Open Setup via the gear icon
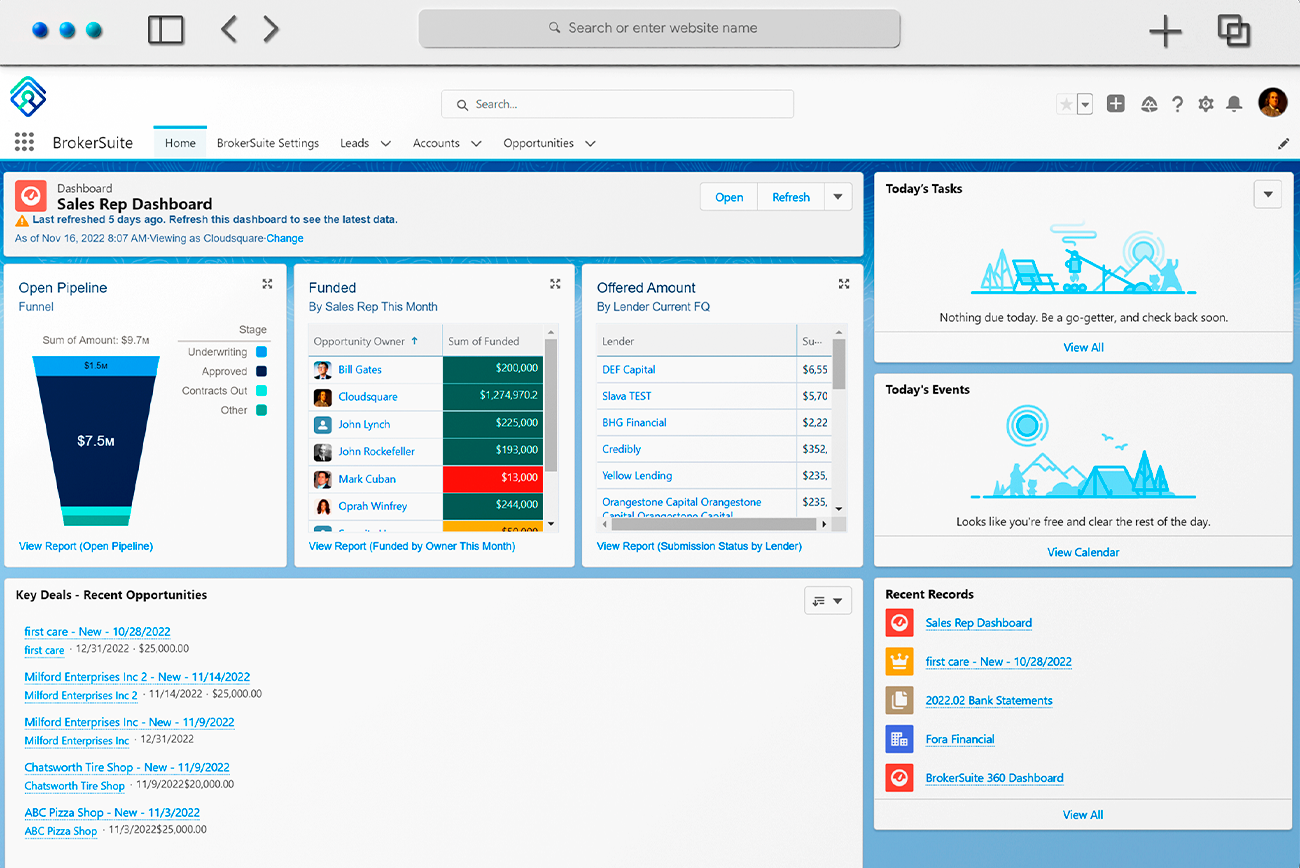Screen dimensions: 1300x868 tap(1205, 103)
